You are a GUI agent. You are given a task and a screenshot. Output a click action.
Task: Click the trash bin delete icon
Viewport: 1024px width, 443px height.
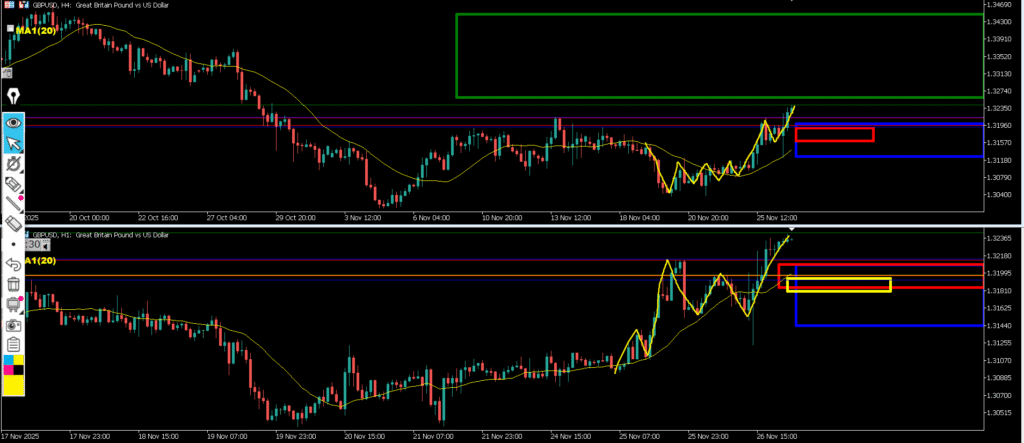coord(14,284)
